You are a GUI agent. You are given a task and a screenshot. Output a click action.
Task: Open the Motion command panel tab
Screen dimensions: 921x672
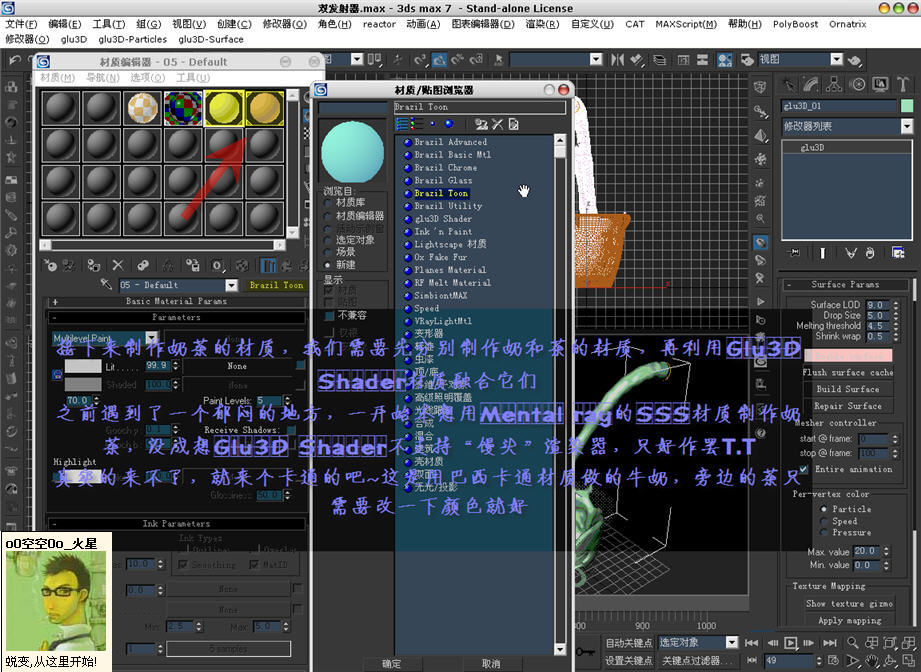(x=857, y=85)
